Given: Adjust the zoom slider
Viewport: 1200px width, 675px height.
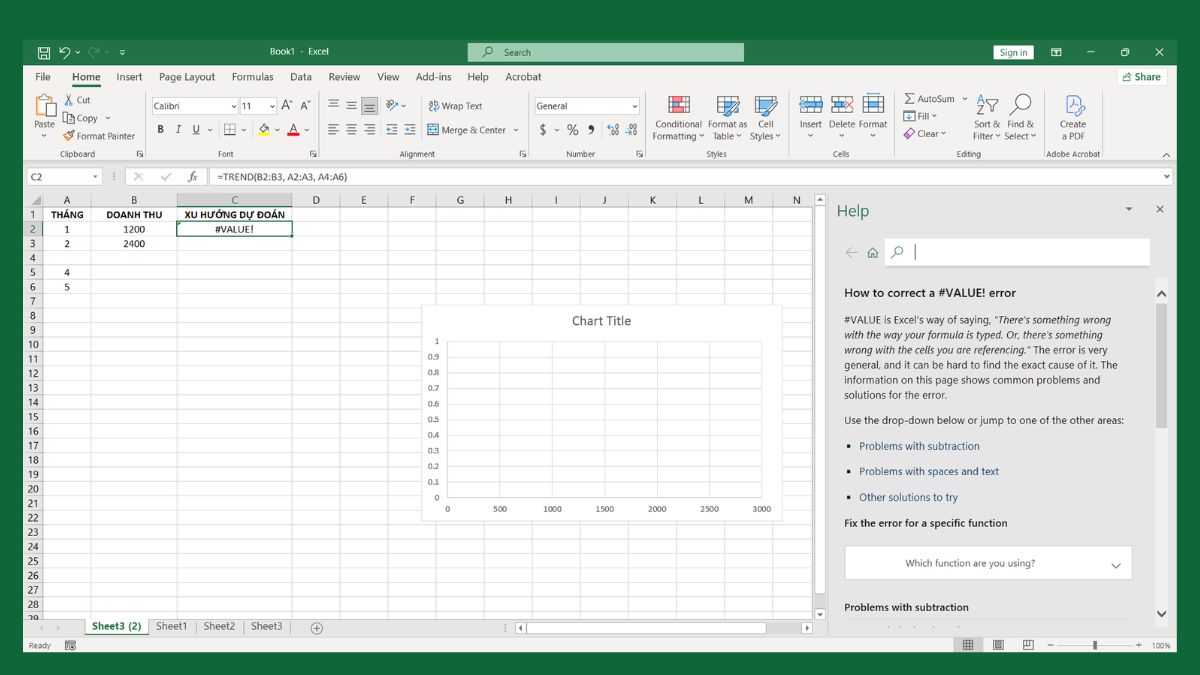Looking at the screenshot, I should pos(1096,645).
